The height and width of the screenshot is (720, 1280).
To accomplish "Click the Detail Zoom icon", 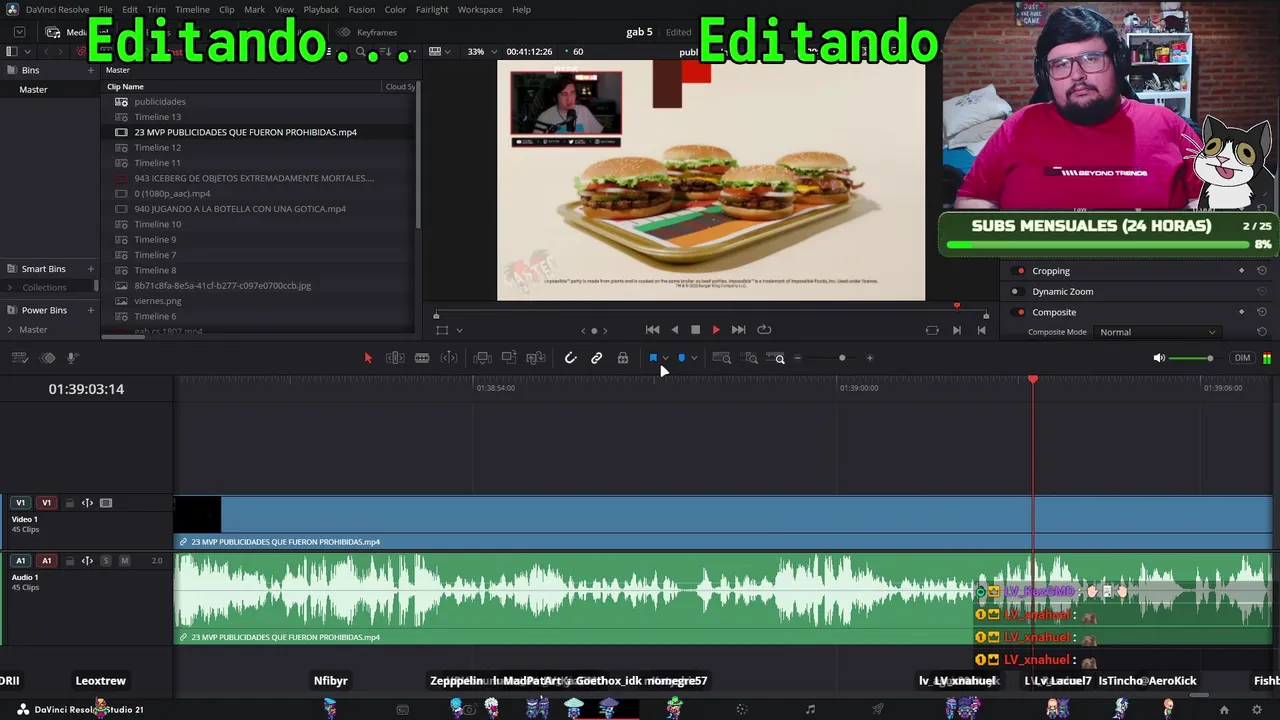I will pos(750,358).
